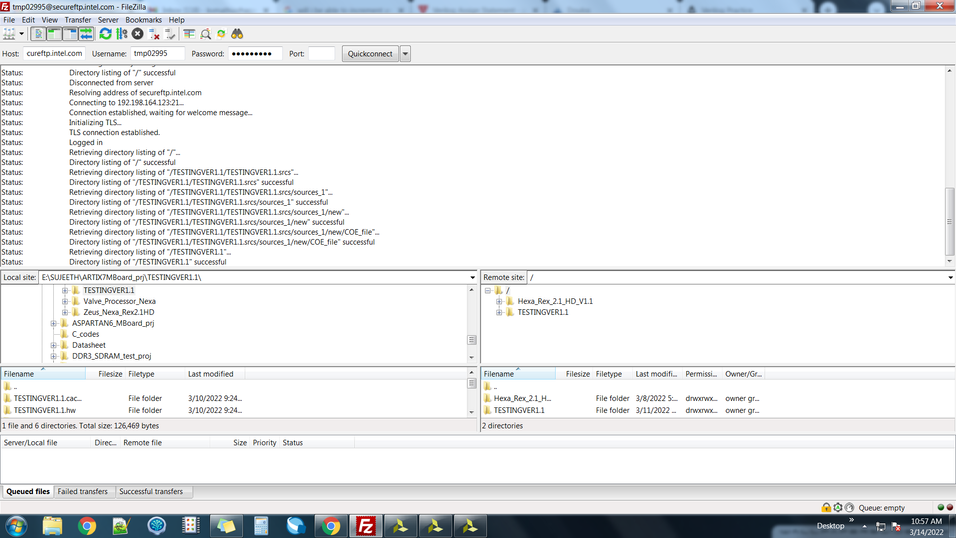This screenshot has height=538, width=956.
Task: Cancel the current operation
Action: [x=138, y=34]
